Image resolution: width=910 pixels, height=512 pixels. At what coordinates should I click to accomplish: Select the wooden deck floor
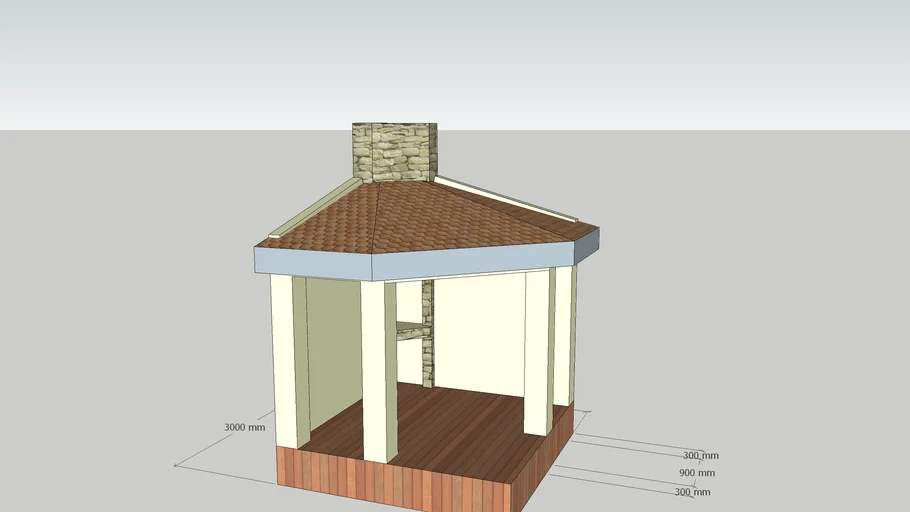click(450, 430)
